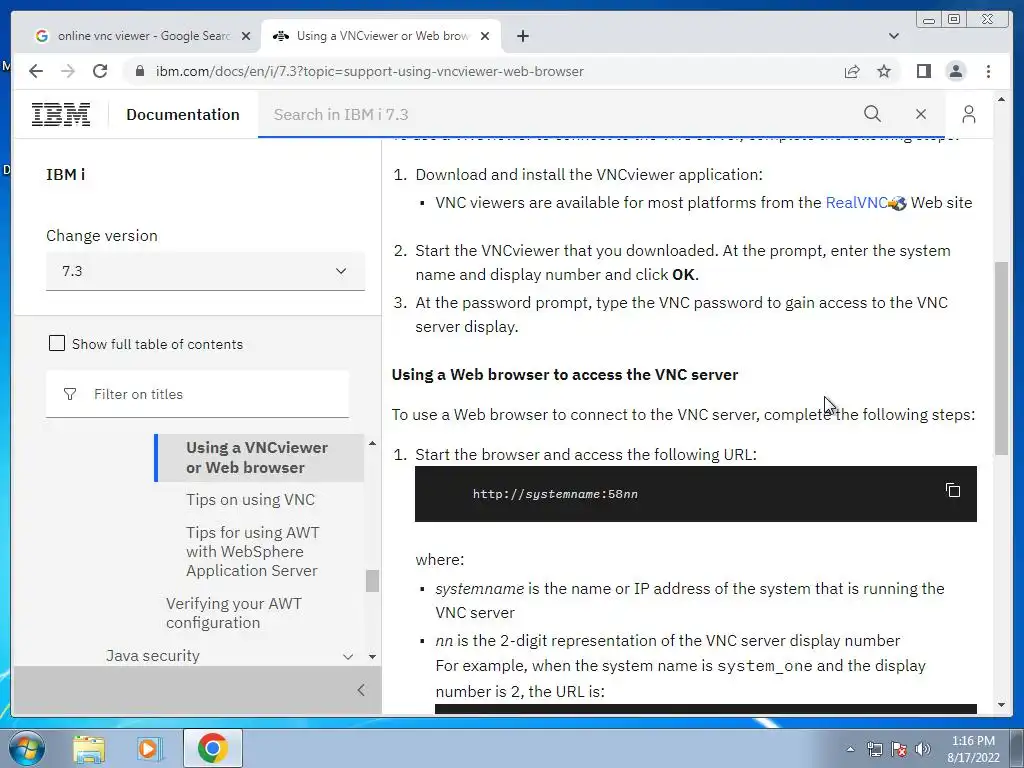The height and width of the screenshot is (768, 1024).
Task: Click the filter funnel icon
Action: coord(70,394)
